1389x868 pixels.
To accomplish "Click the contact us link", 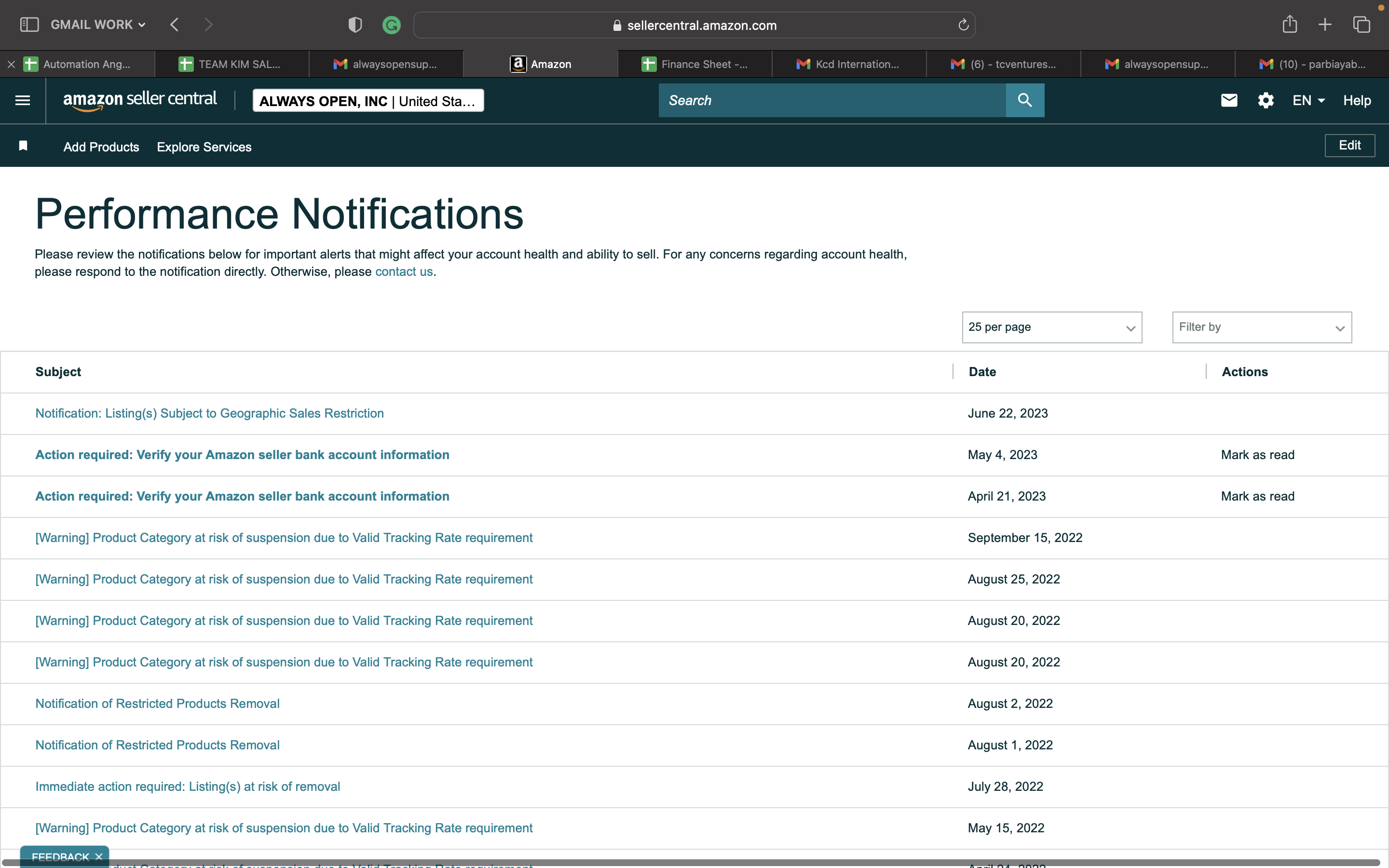I will (404, 271).
